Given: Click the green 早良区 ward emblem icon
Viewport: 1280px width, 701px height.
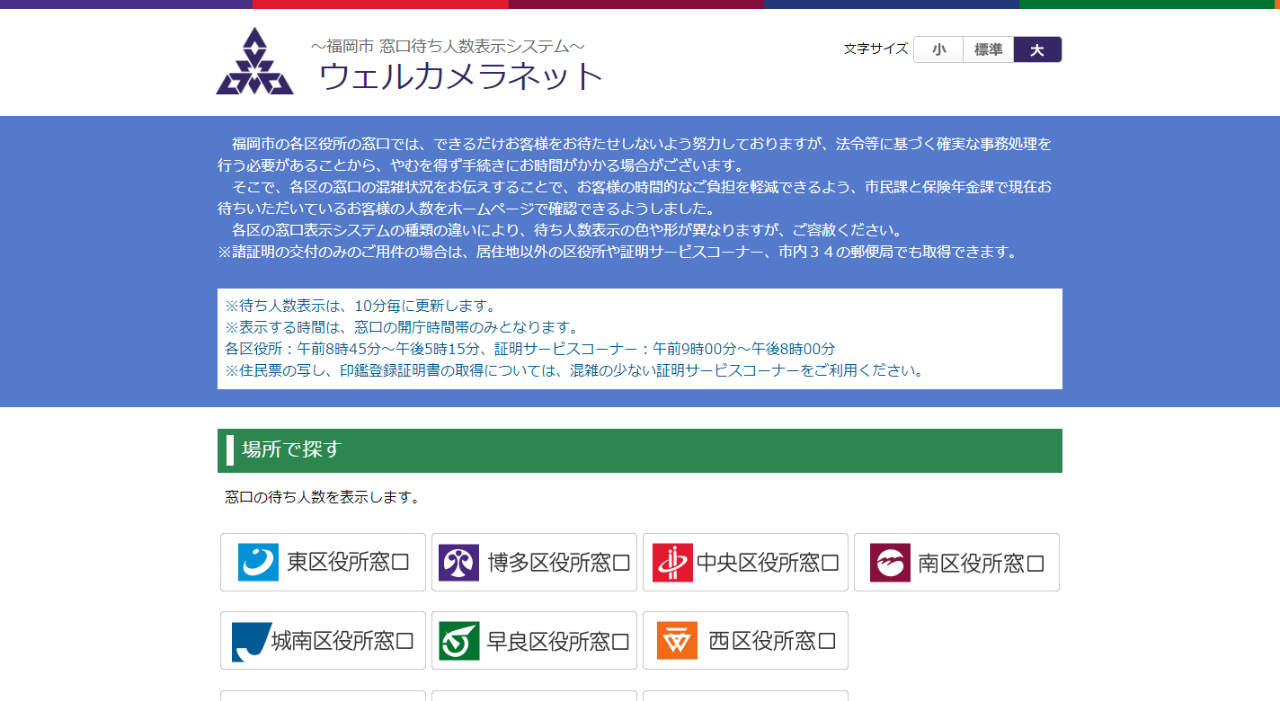Looking at the screenshot, I should [x=459, y=641].
